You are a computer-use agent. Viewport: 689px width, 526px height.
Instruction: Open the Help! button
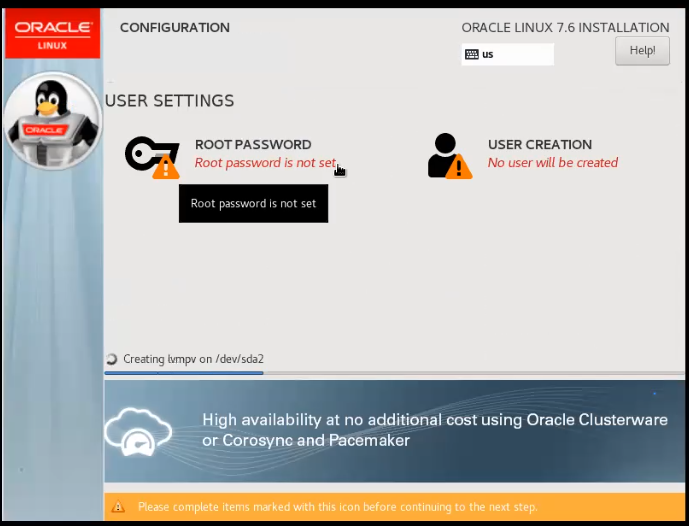pyautogui.click(x=642, y=51)
